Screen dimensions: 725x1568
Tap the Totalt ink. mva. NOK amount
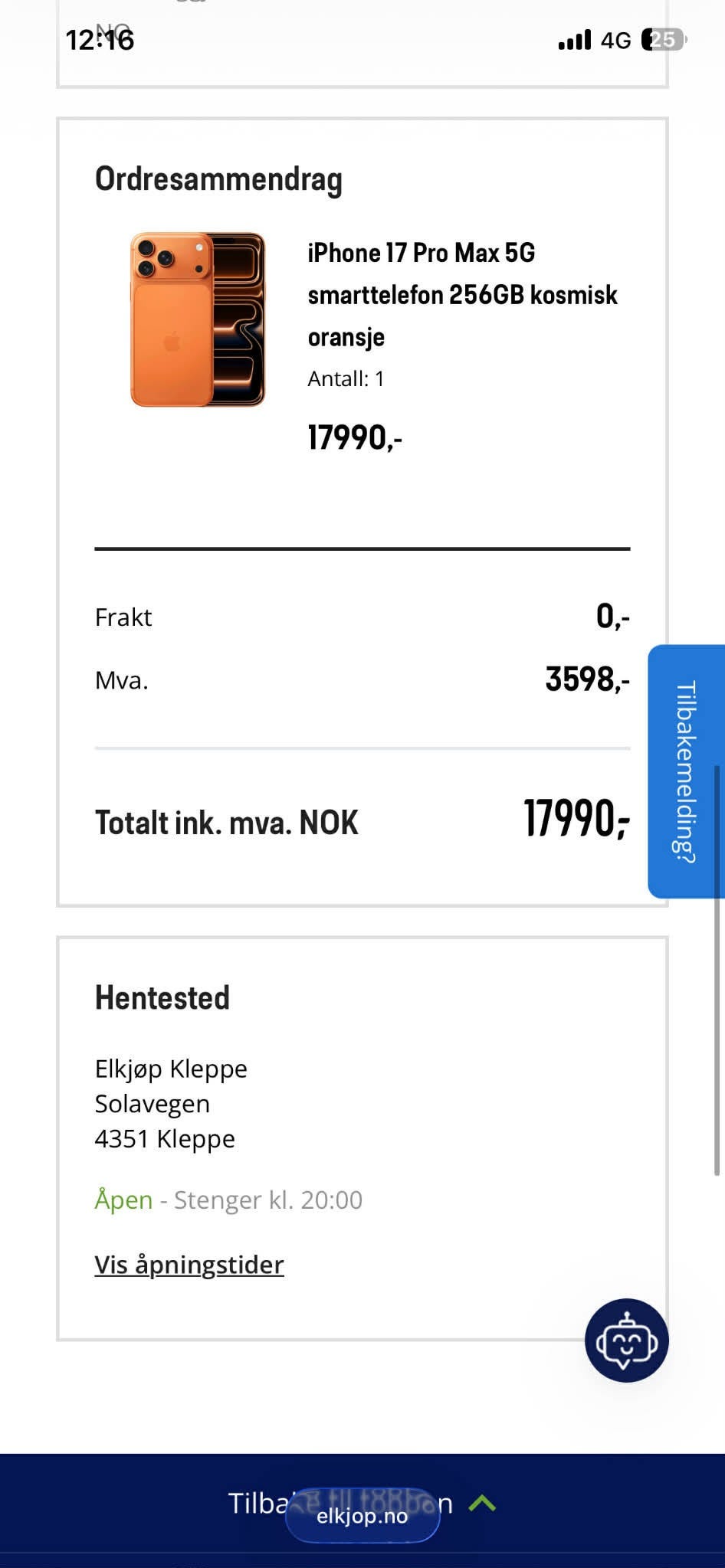[x=576, y=819]
